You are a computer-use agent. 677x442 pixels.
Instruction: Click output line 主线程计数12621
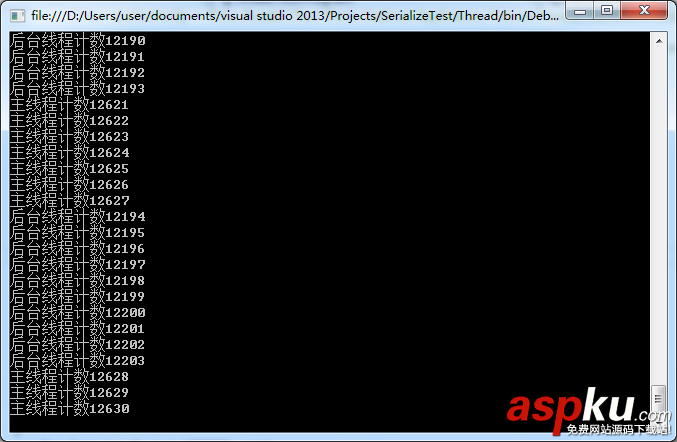tap(69, 104)
